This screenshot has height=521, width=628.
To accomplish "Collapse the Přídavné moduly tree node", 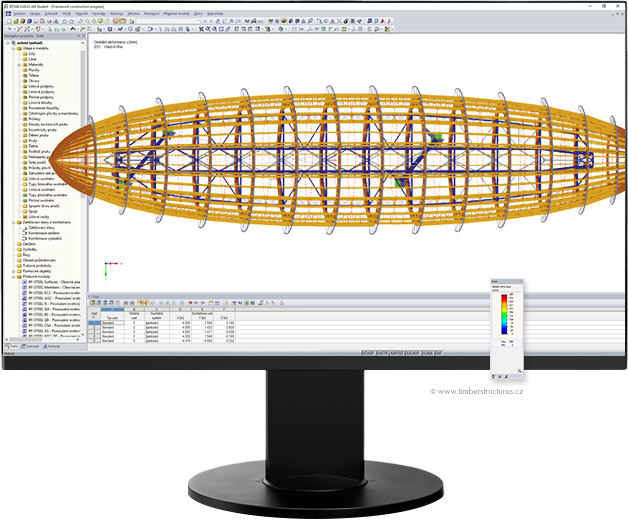I will pyautogui.click(x=12, y=277).
